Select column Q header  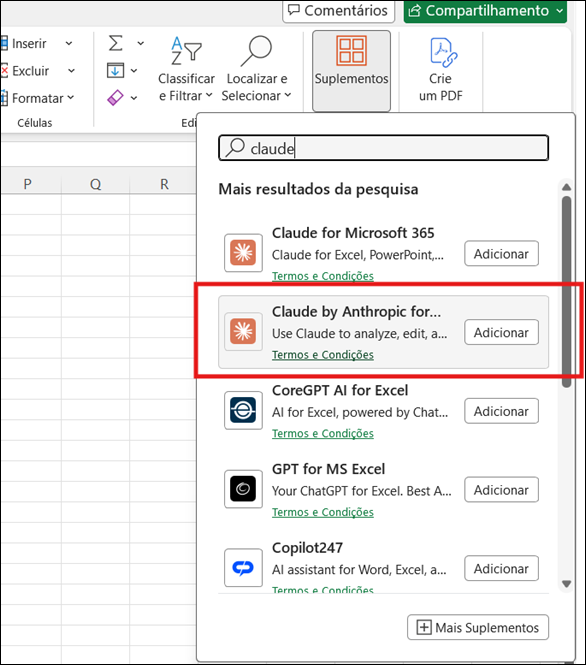click(x=95, y=184)
